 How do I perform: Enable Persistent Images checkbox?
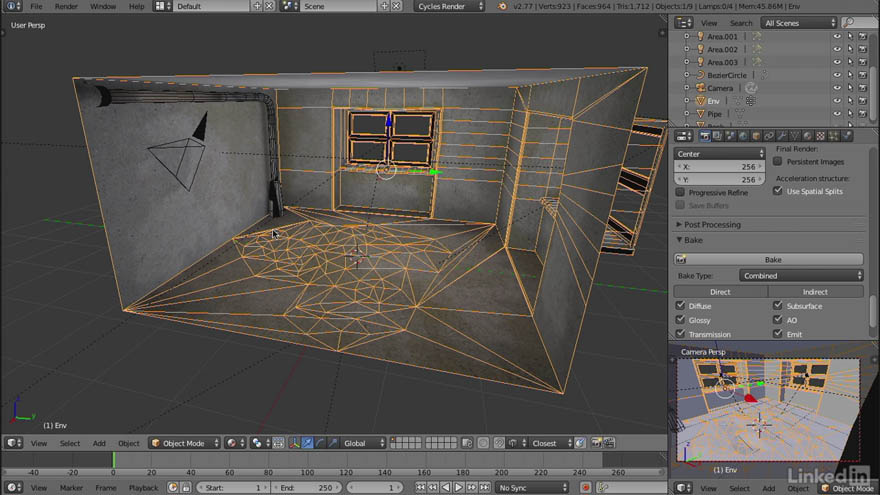pyautogui.click(x=777, y=162)
